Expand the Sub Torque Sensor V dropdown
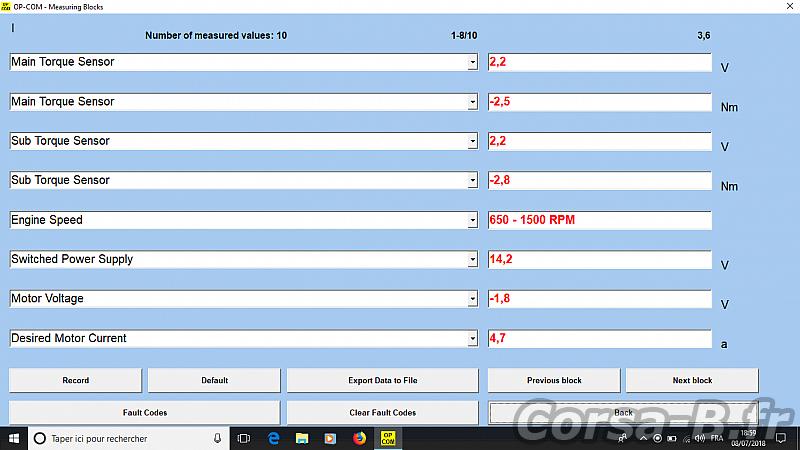800x450 pixels. [472, 141]
